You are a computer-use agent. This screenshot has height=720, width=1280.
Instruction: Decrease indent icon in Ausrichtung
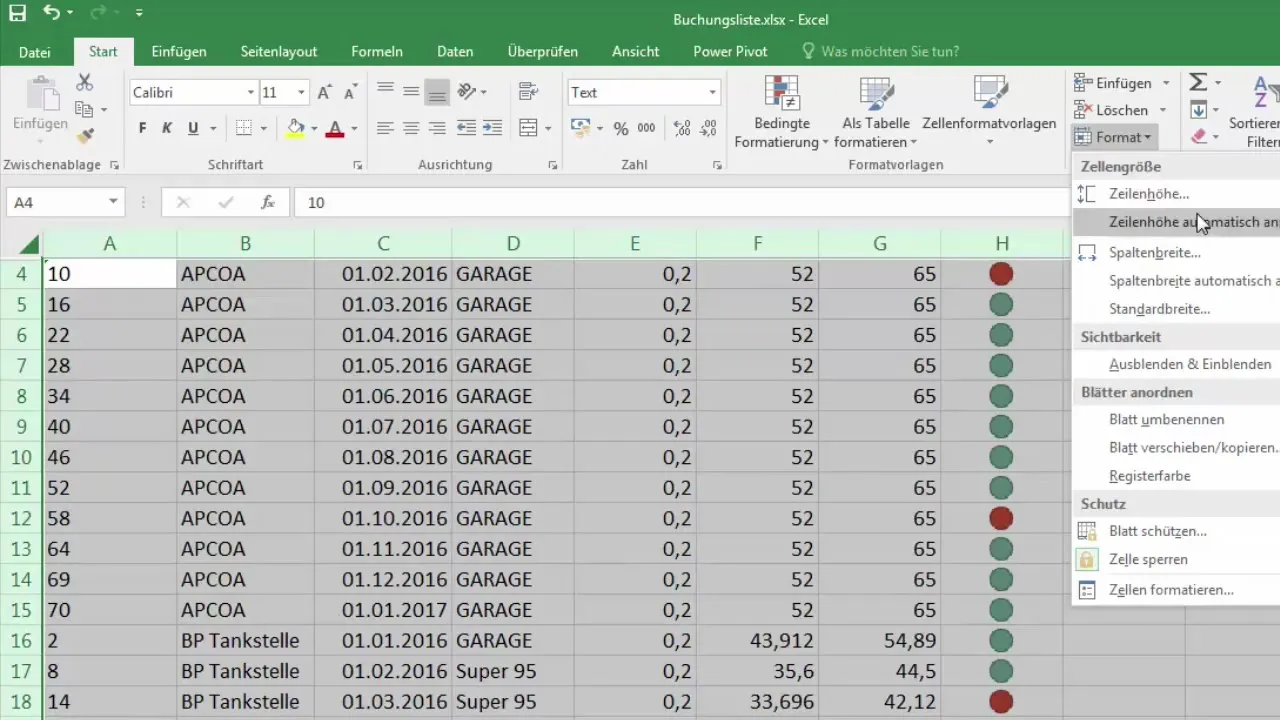466,128
